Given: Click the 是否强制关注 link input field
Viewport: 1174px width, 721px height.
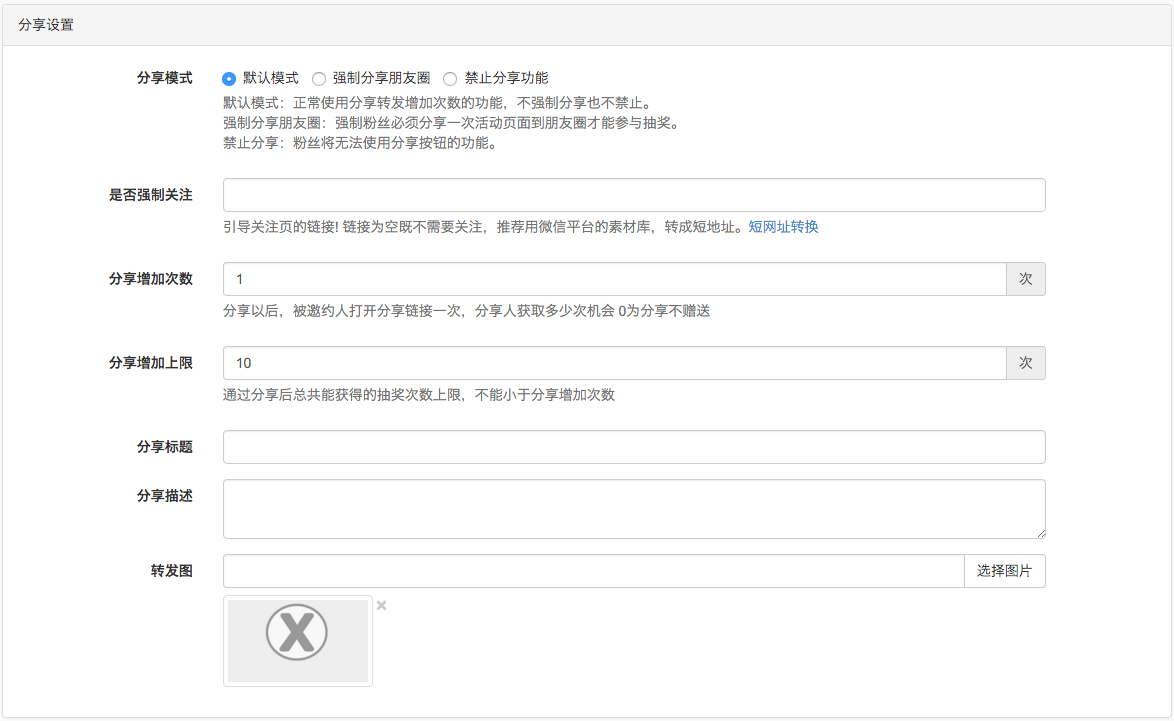Looking at the screenshot, I should coord(634,195).
